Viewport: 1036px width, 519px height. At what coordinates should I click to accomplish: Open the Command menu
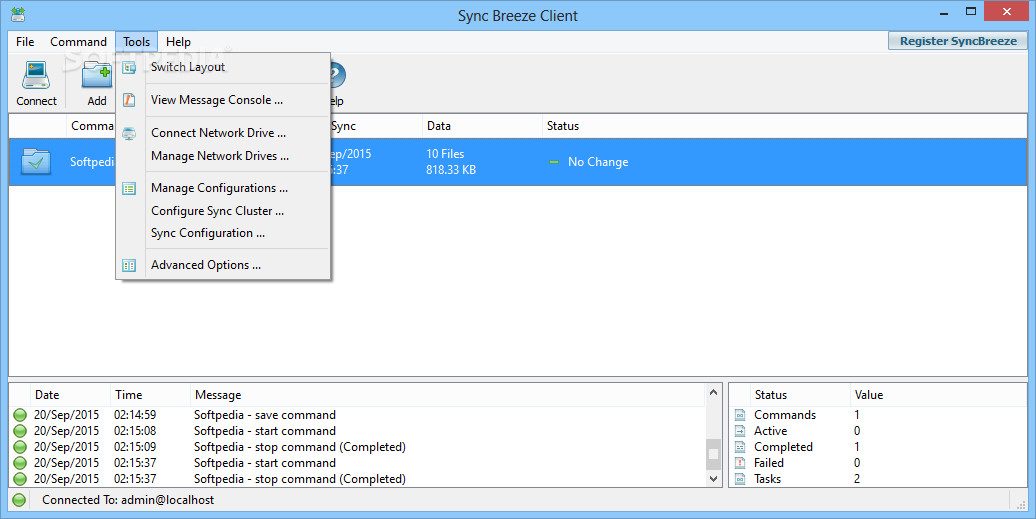tap(78, 42)
